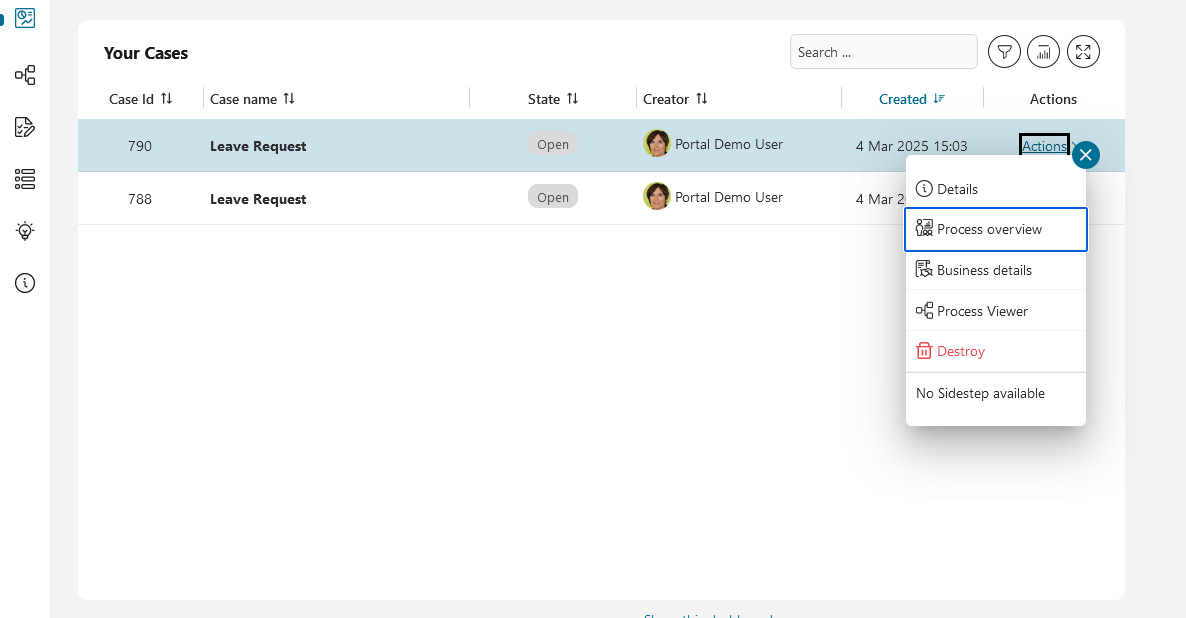
Task: Sort the table by Case Id
Action: tap(166, 98)
